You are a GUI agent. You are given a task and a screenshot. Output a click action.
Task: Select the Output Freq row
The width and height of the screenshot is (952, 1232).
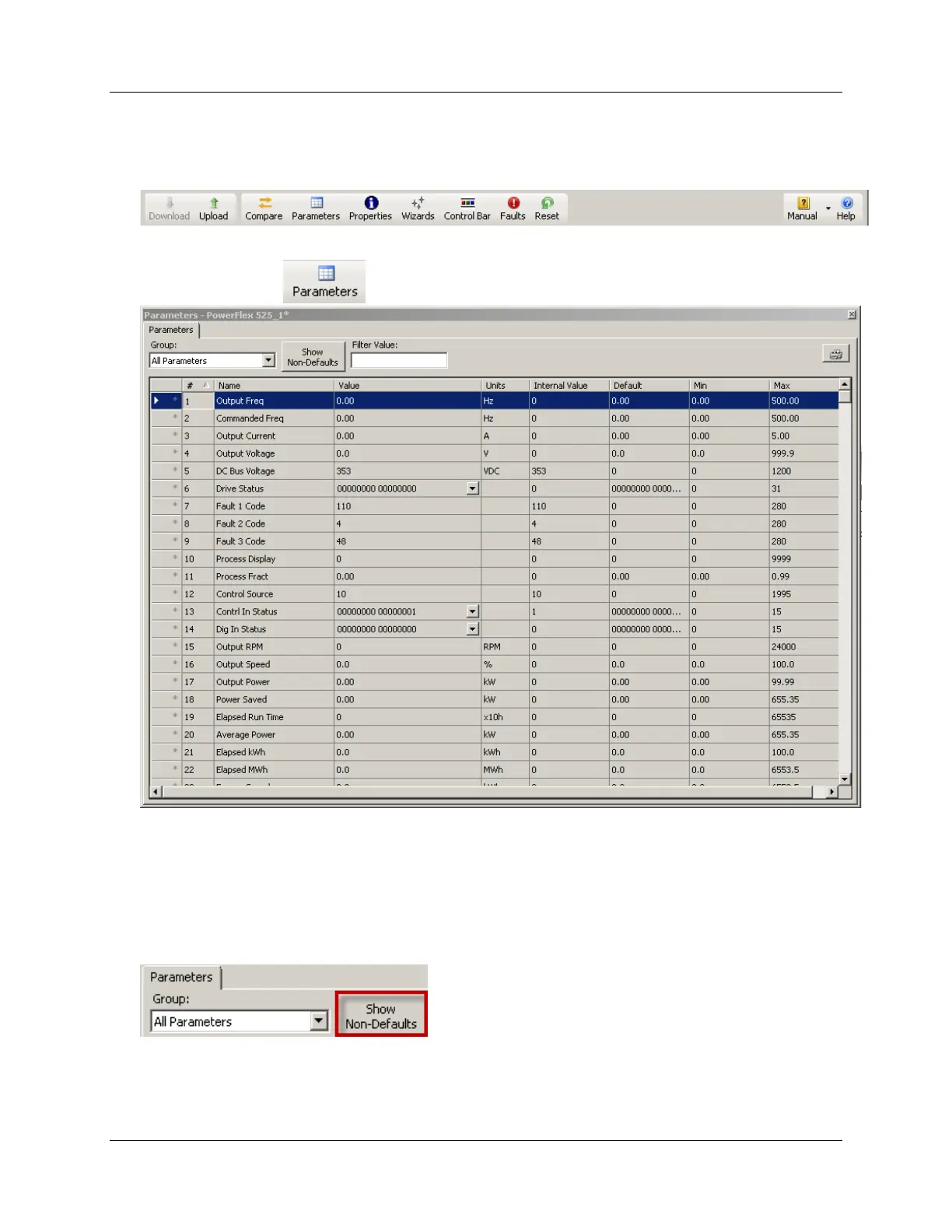pyautogui.click(x=495, y=401)
